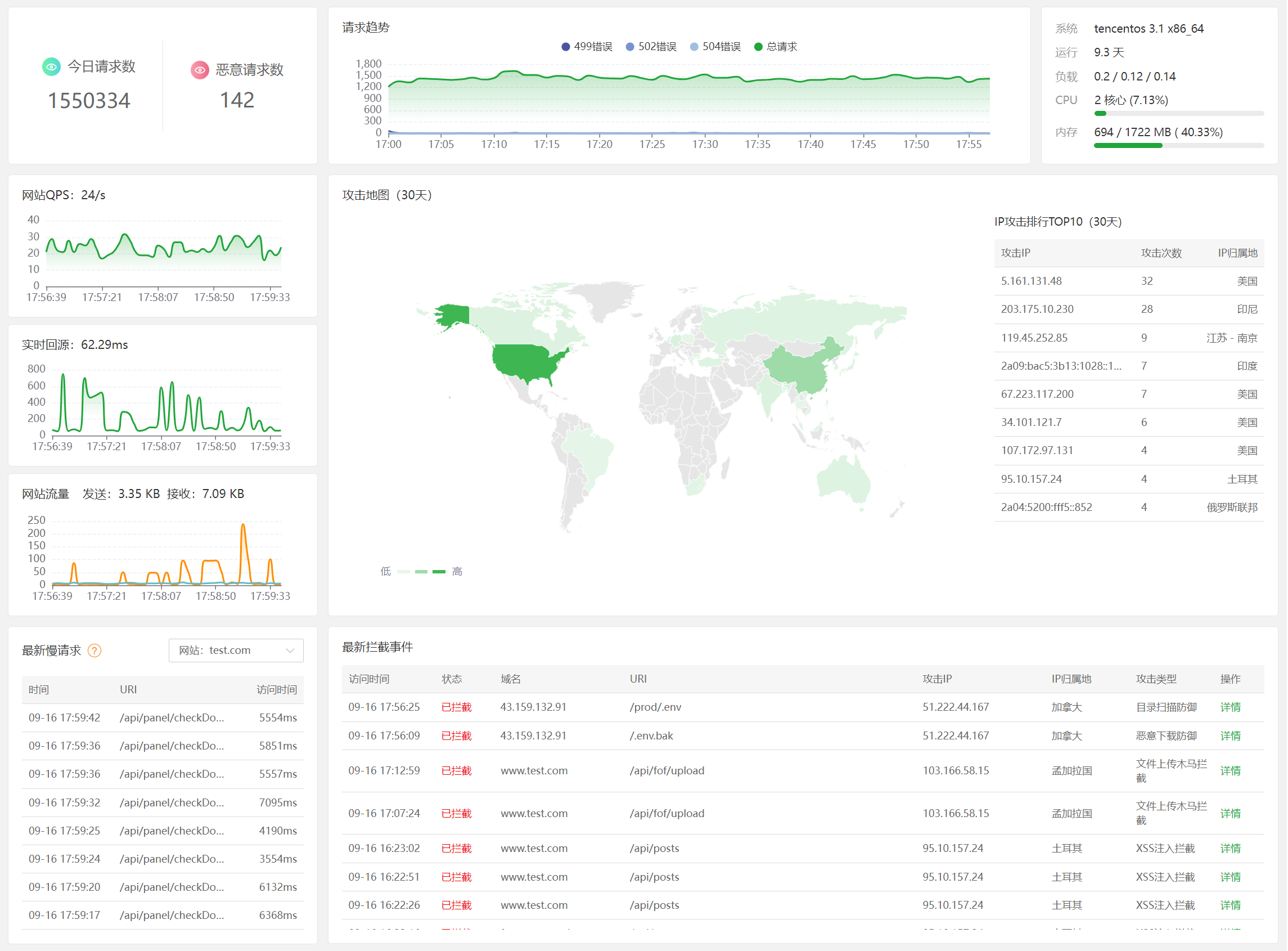Click the red eye icon beside 恶意请求数
Screen dimensions: 1288x951
point(200,70)
